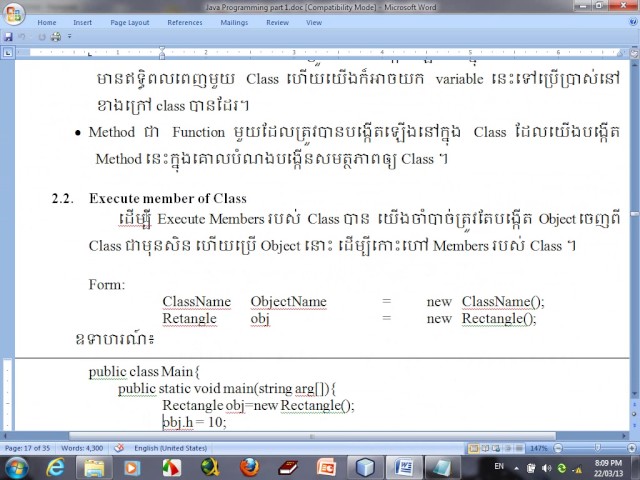Click the English (United States) language indicator
The width and height of the screenshot is (640, 480).
click(171, 448)
